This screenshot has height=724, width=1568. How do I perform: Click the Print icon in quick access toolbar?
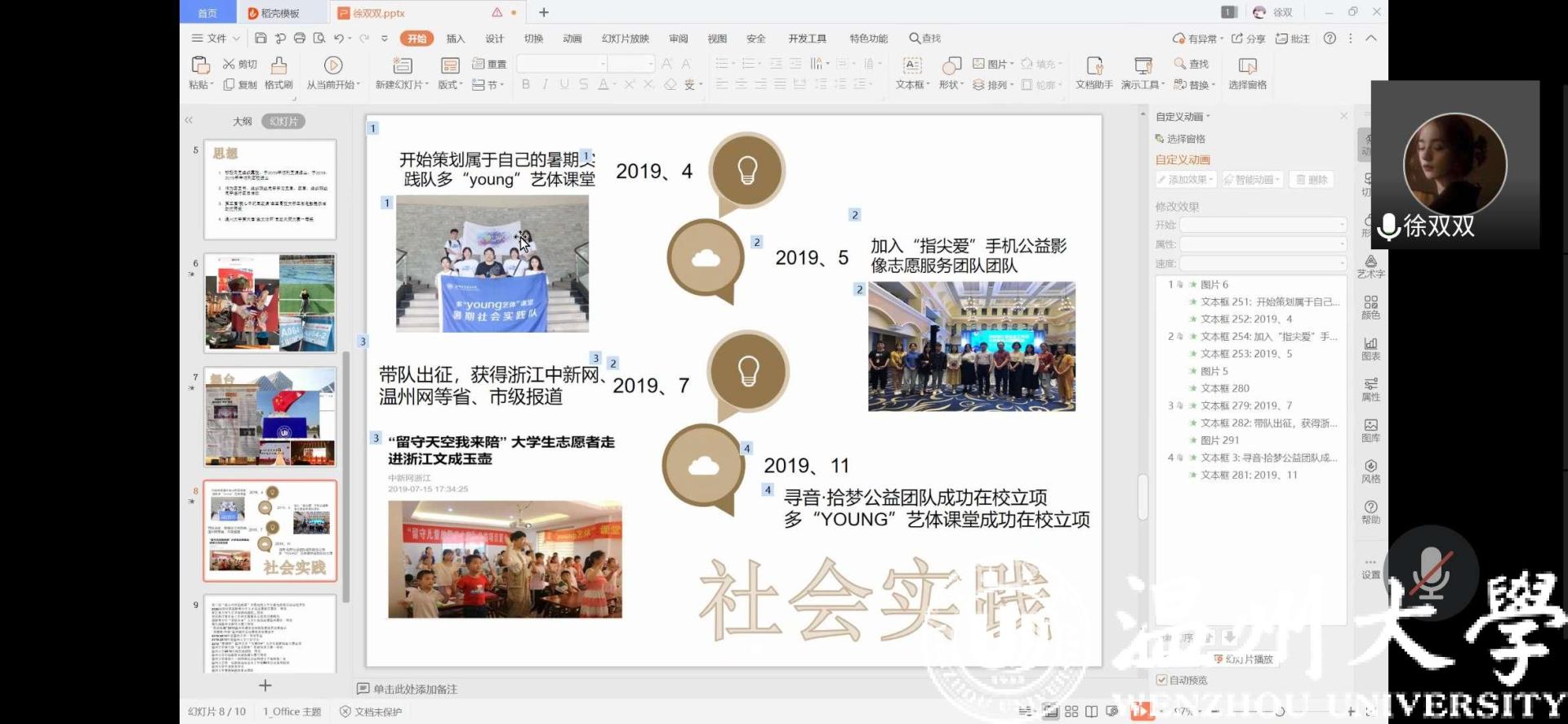pyautogui.click(x=300, y=38)
